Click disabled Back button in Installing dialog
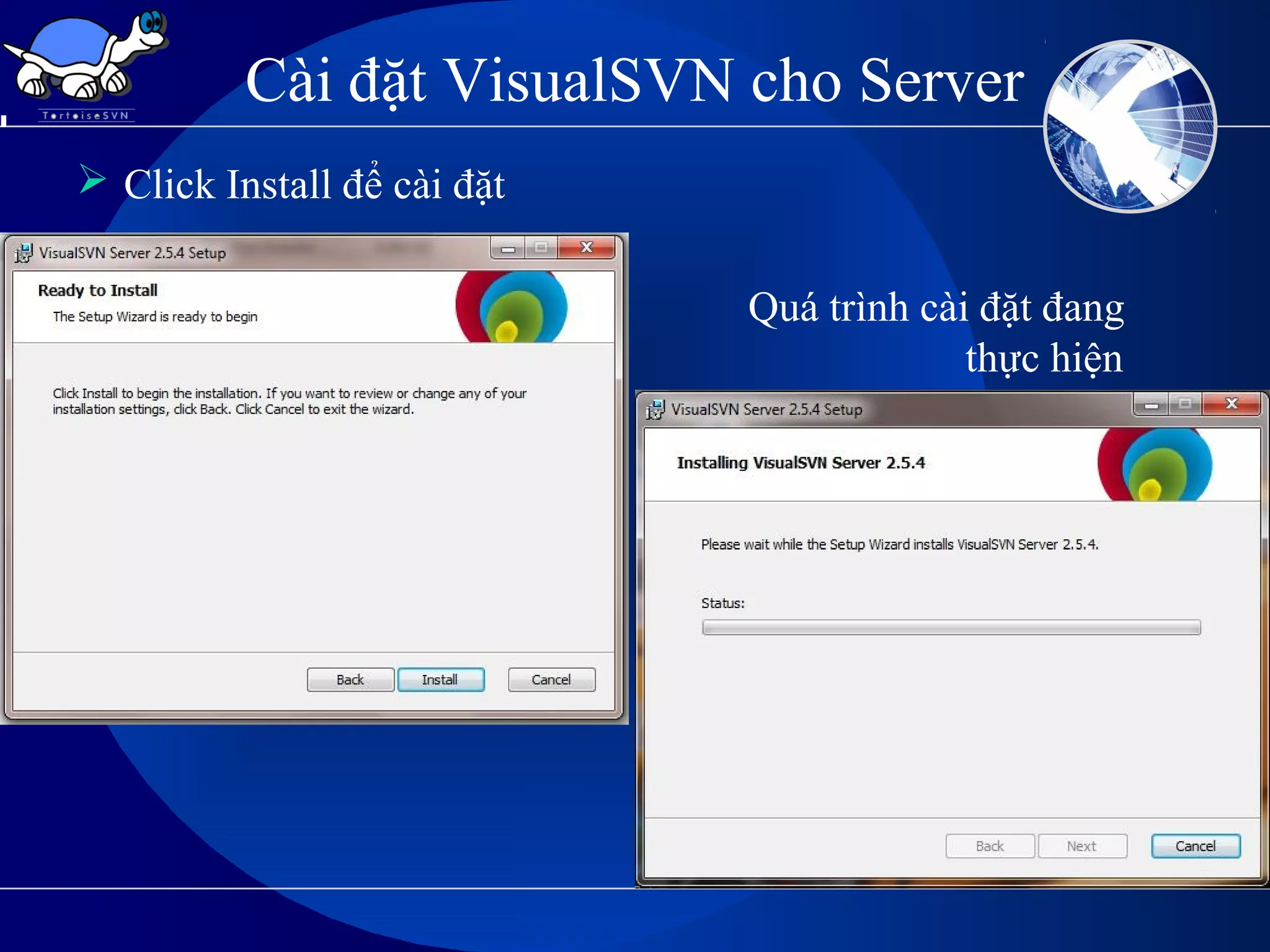Image resolution: width=1270 pixels, height=952 pixels. click(x=990, y=846)
